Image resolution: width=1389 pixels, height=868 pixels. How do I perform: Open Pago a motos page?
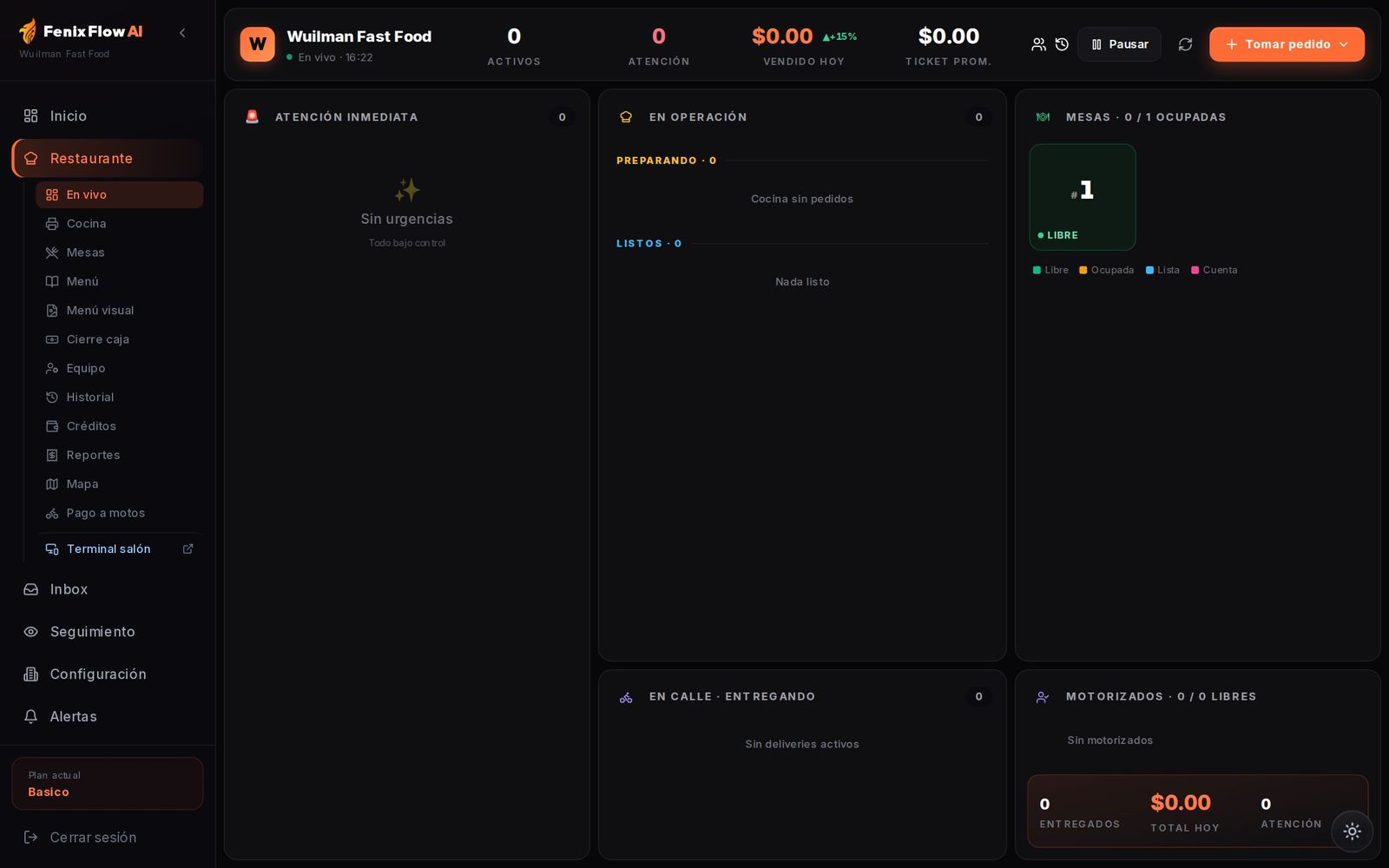pyautogui.click(x=120, y=513)
